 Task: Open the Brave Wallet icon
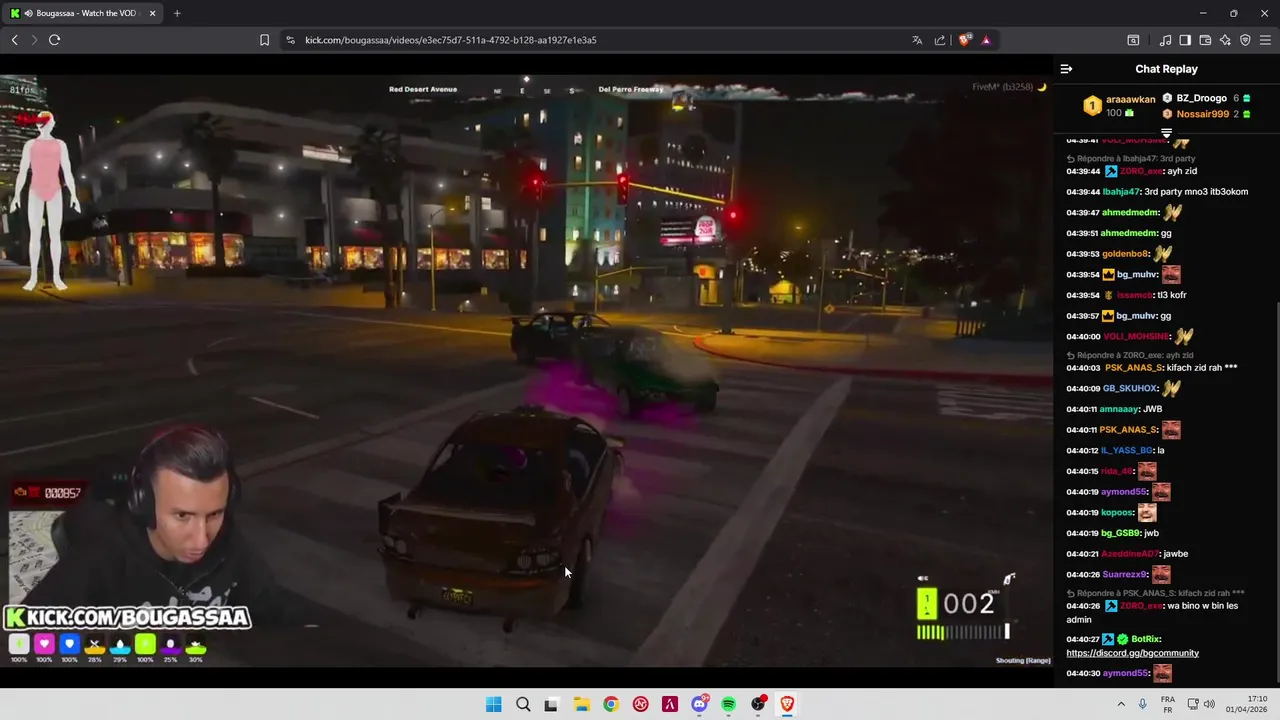click(1205, 40)
